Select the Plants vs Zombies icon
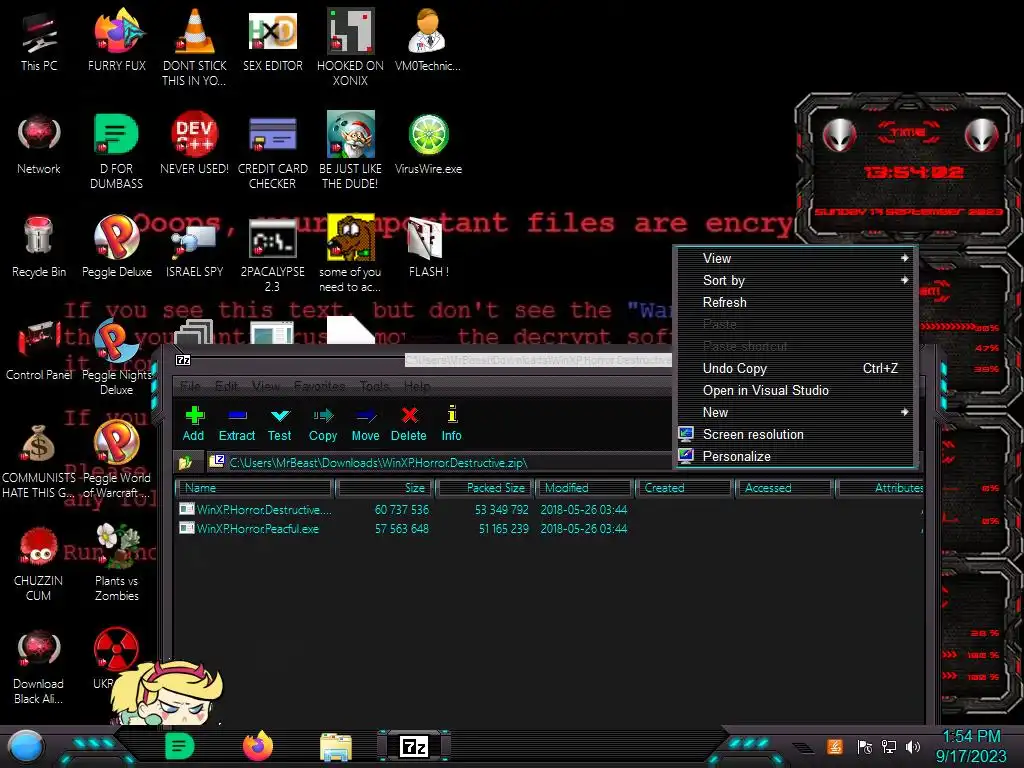1024x768 pixels. pyautogui.click(x=117, y=563)
